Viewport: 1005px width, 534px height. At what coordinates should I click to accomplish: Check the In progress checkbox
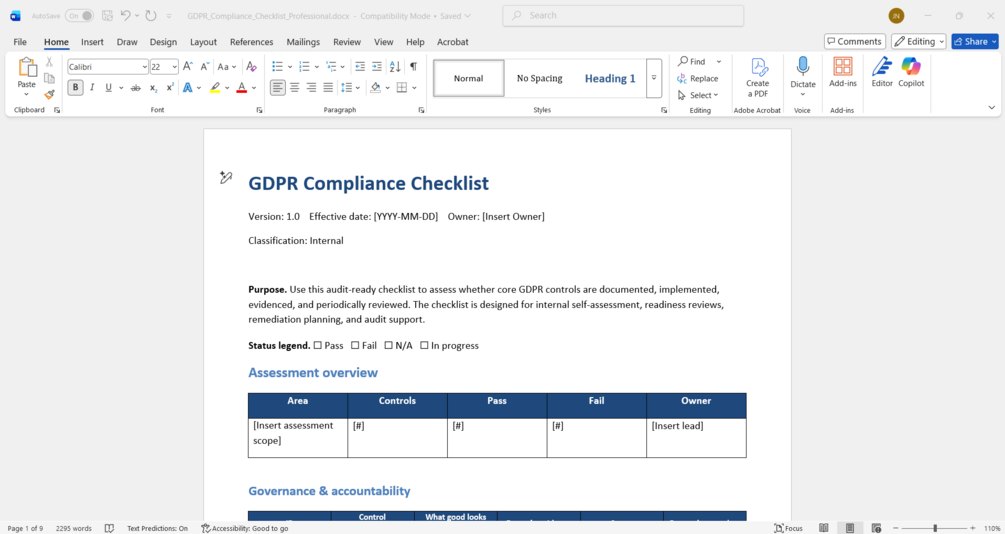point(424,345)
